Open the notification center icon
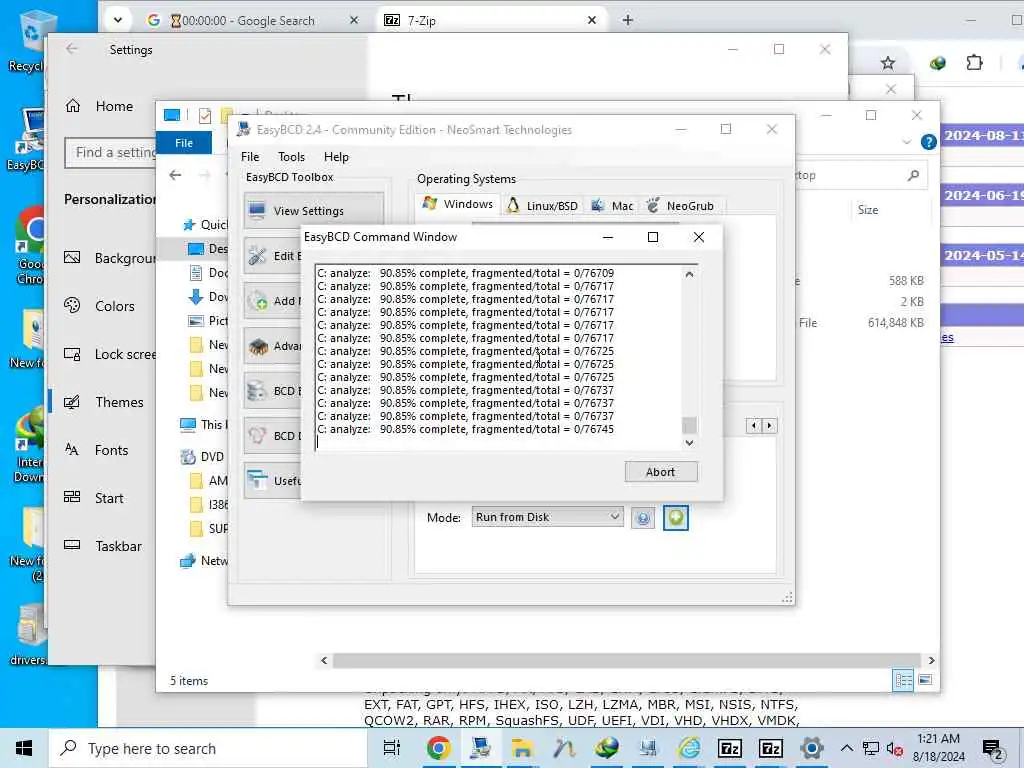1024x768 pixels. pos(993,750)
